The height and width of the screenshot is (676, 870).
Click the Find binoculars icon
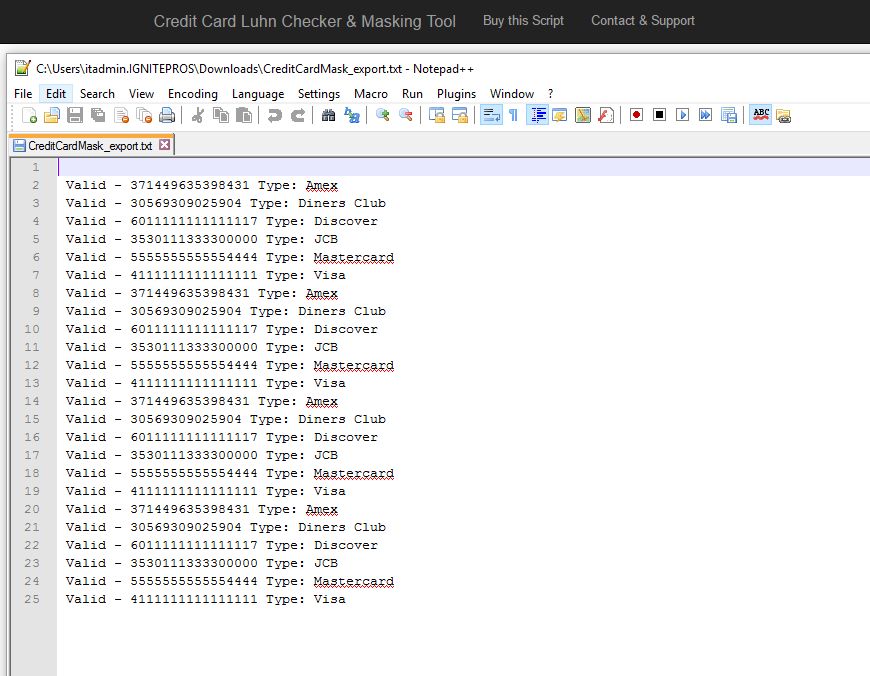click(x=328, y=115)
